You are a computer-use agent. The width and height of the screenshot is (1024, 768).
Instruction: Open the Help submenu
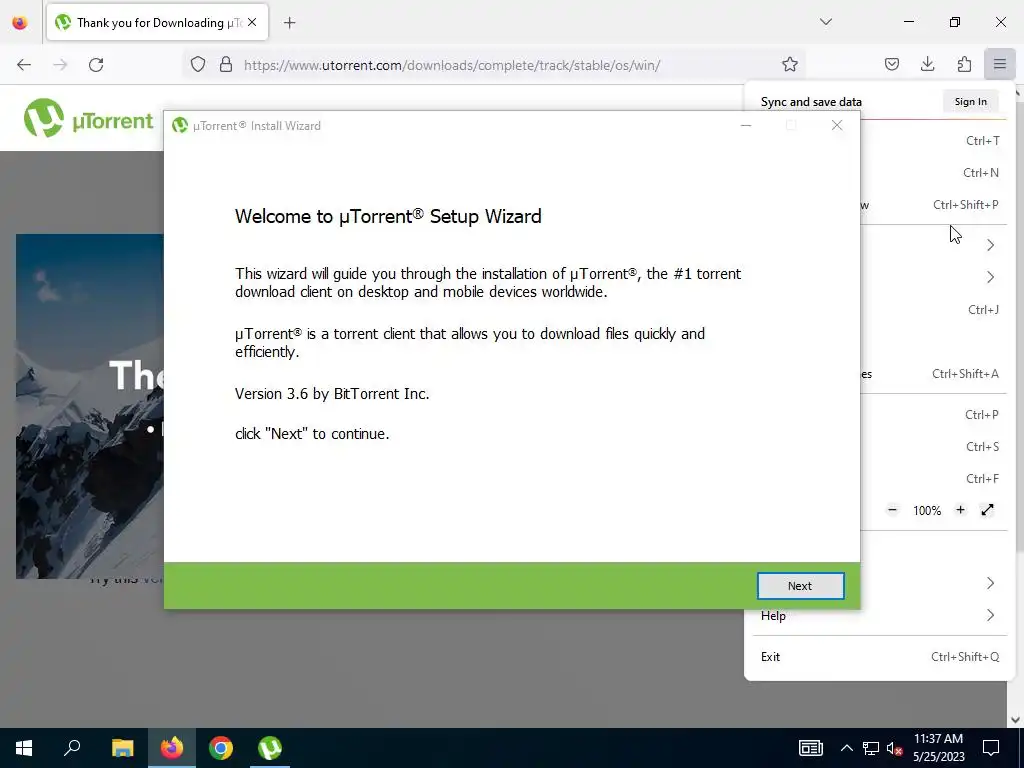point(878,615)
